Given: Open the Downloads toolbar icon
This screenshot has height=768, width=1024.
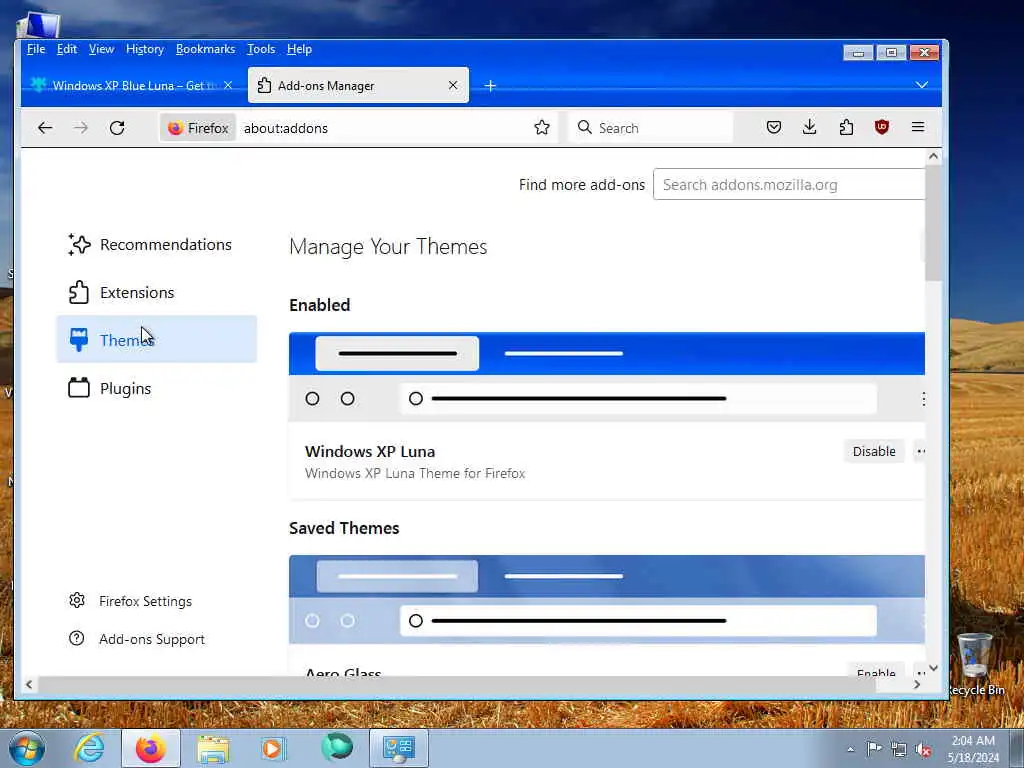Looking at the screenshot, I should coord(809,127).
